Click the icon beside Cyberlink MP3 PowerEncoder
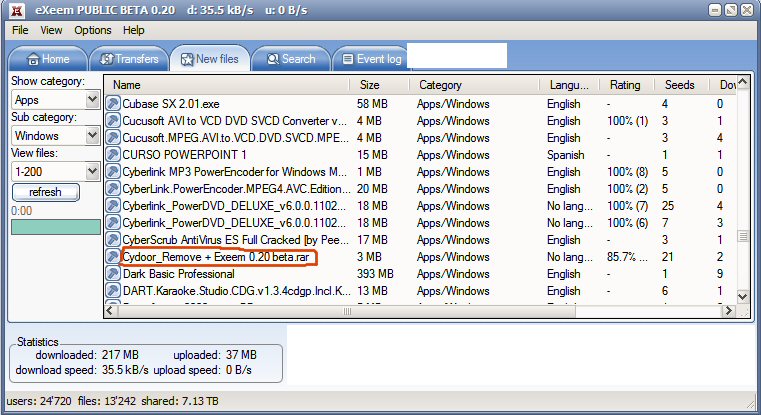The height and width of the screenshot is (415, 761). pyautogui.click(x=113, y=171)
